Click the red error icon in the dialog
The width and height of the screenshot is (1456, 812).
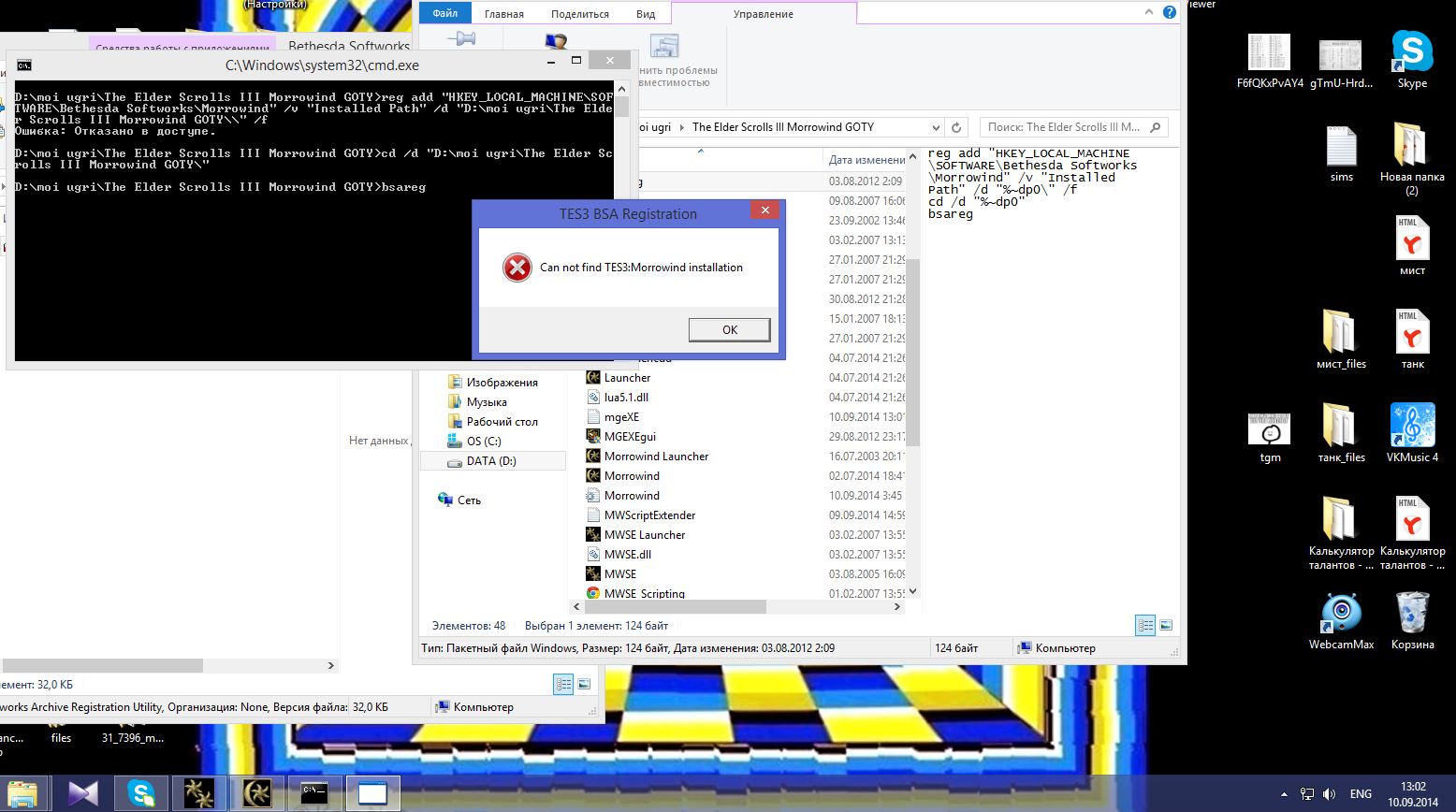(517, 268)
